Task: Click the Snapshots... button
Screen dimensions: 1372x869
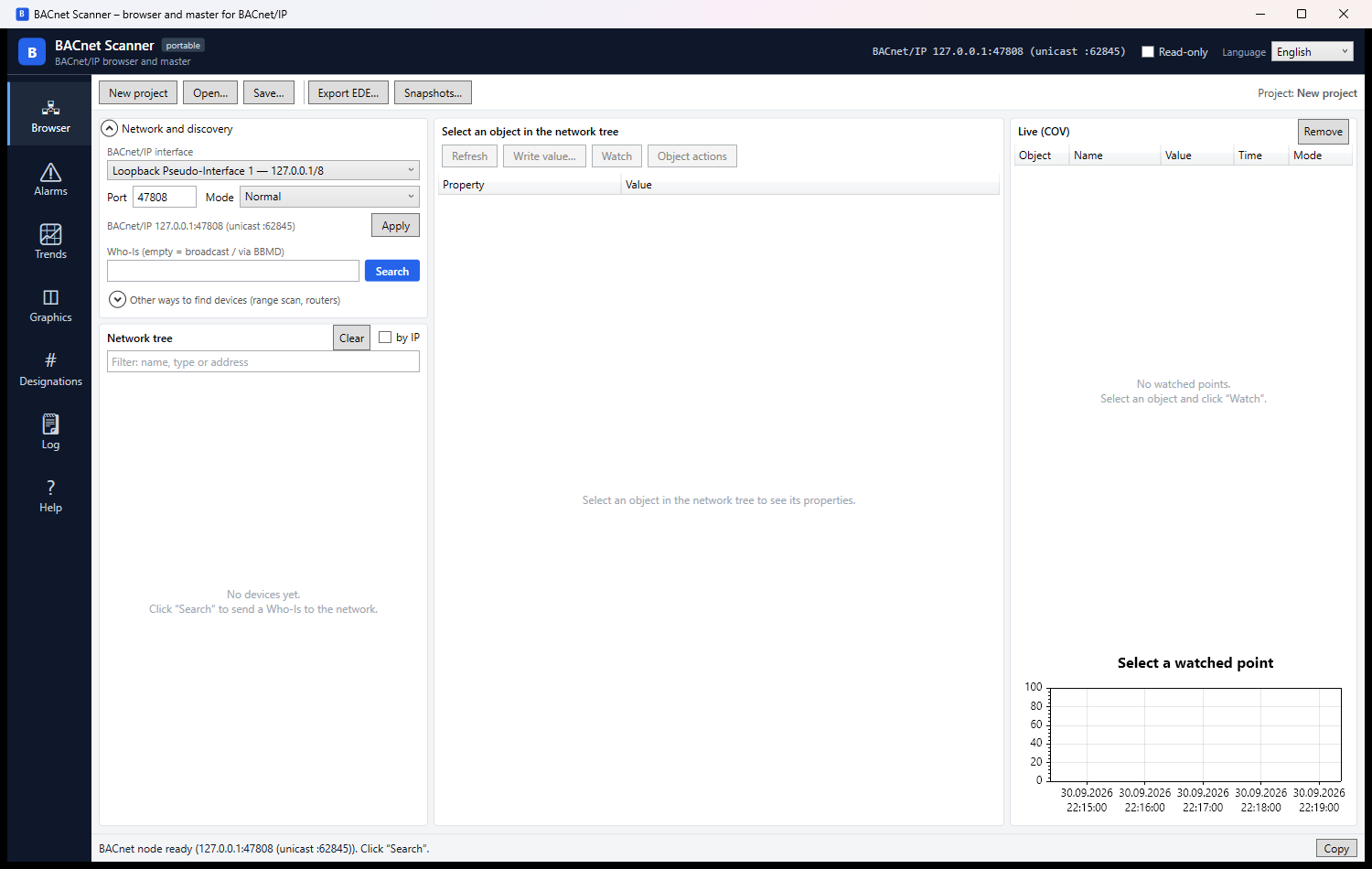Action: 434,93
